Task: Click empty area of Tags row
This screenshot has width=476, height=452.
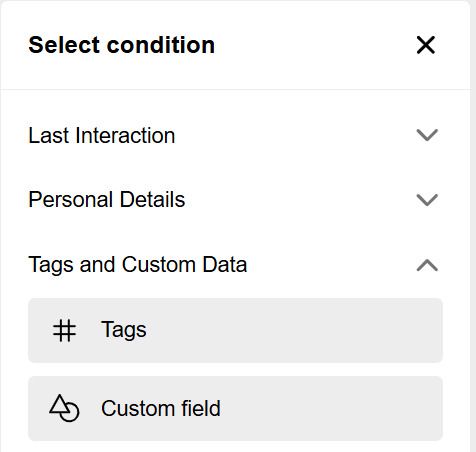Action: (293, 330)
